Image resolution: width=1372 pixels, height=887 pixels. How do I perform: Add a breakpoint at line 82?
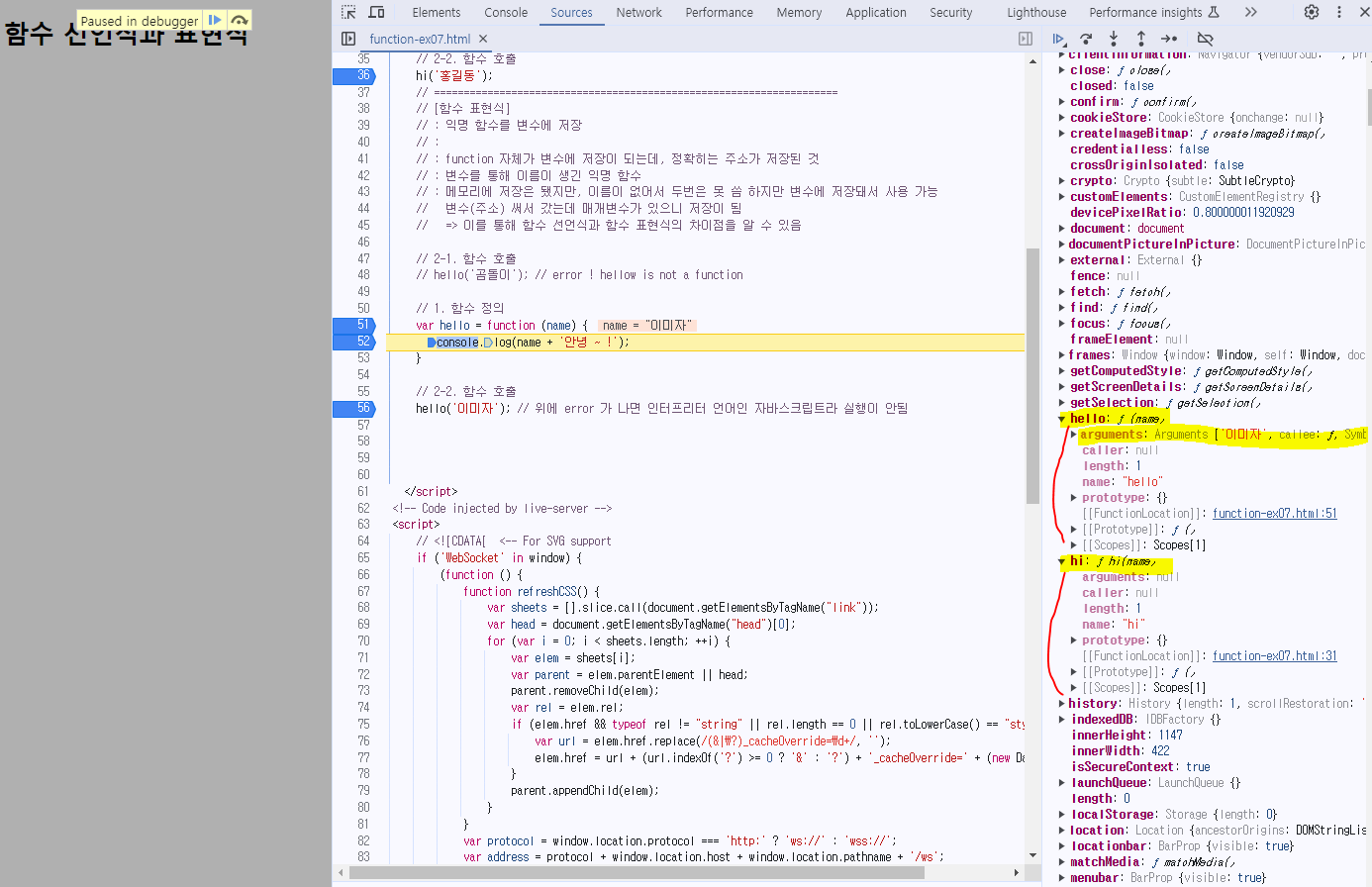[363, 840]
